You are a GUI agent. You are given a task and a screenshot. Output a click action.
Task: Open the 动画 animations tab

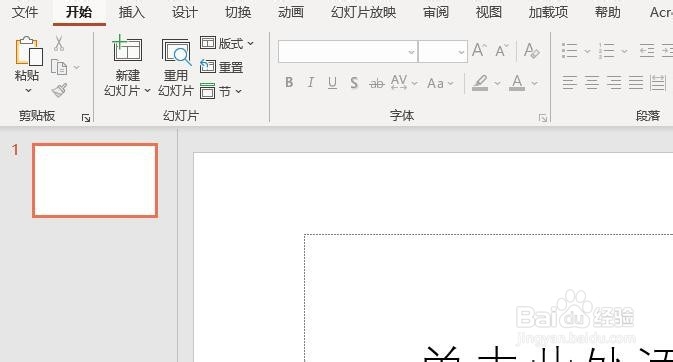tap(291, 12)
